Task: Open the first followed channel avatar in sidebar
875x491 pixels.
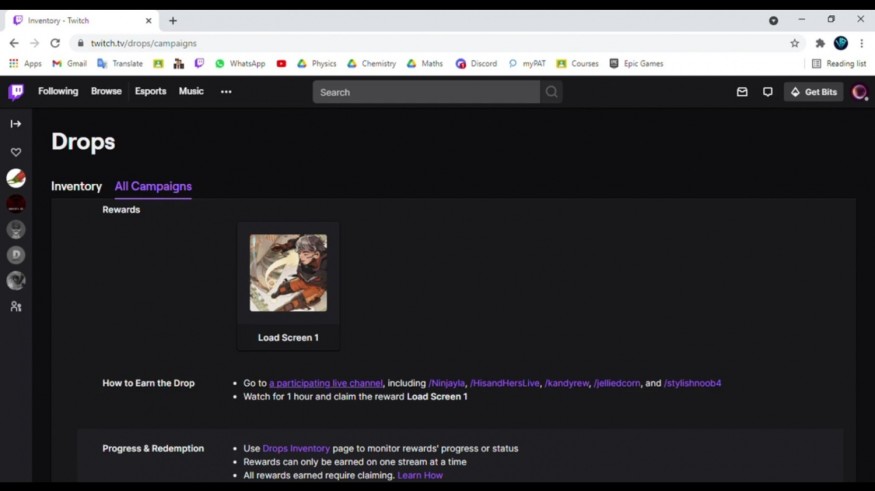Action: [x=16, y=179]
